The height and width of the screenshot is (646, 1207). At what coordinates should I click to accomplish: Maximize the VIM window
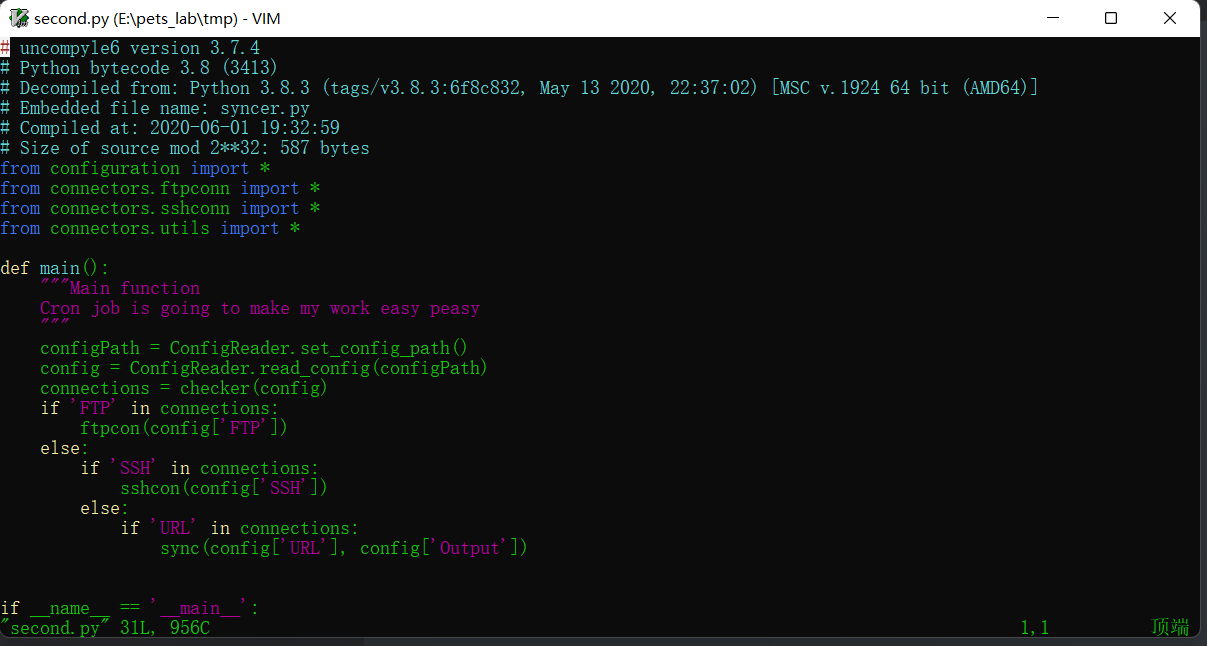click(x=1111, y=18)
